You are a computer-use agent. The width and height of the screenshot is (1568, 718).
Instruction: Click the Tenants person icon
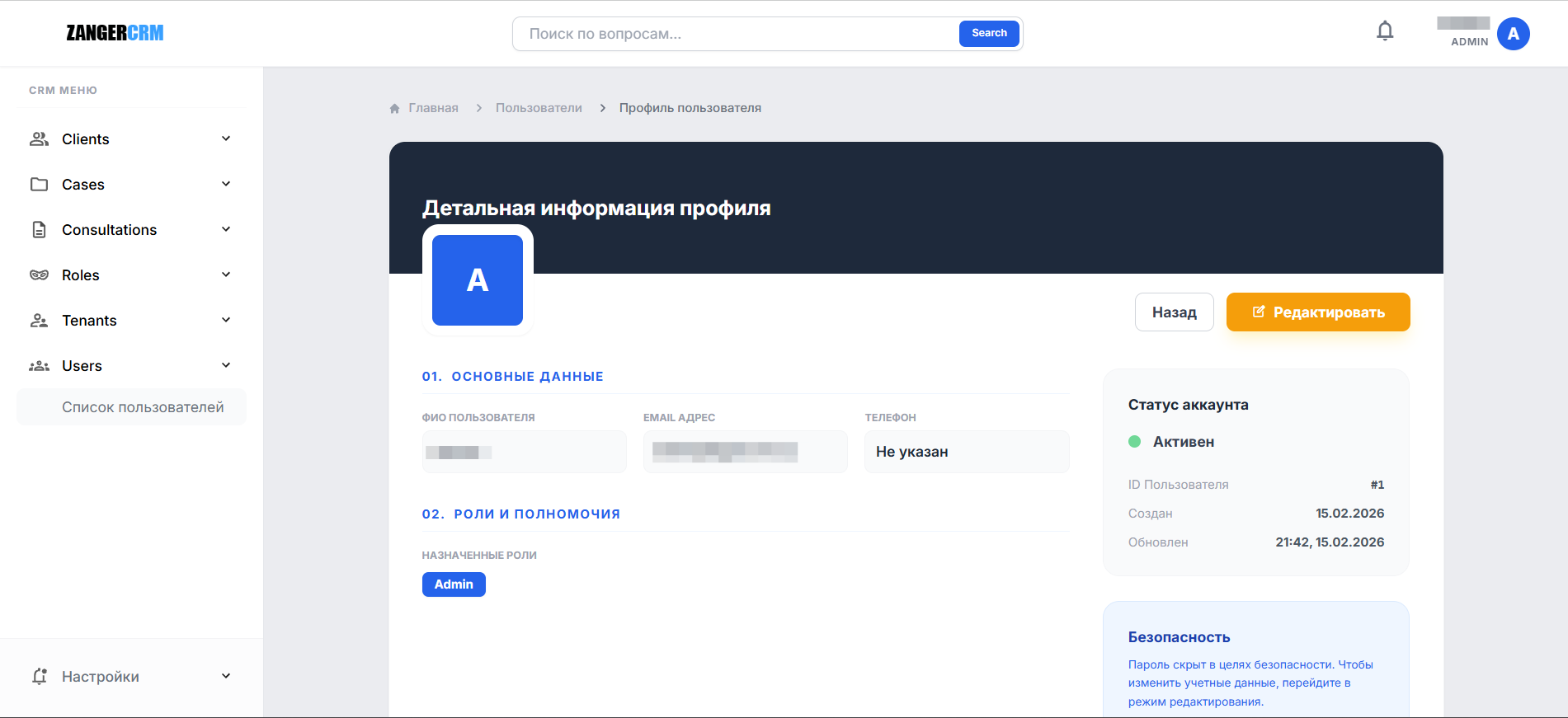[39, 320]
